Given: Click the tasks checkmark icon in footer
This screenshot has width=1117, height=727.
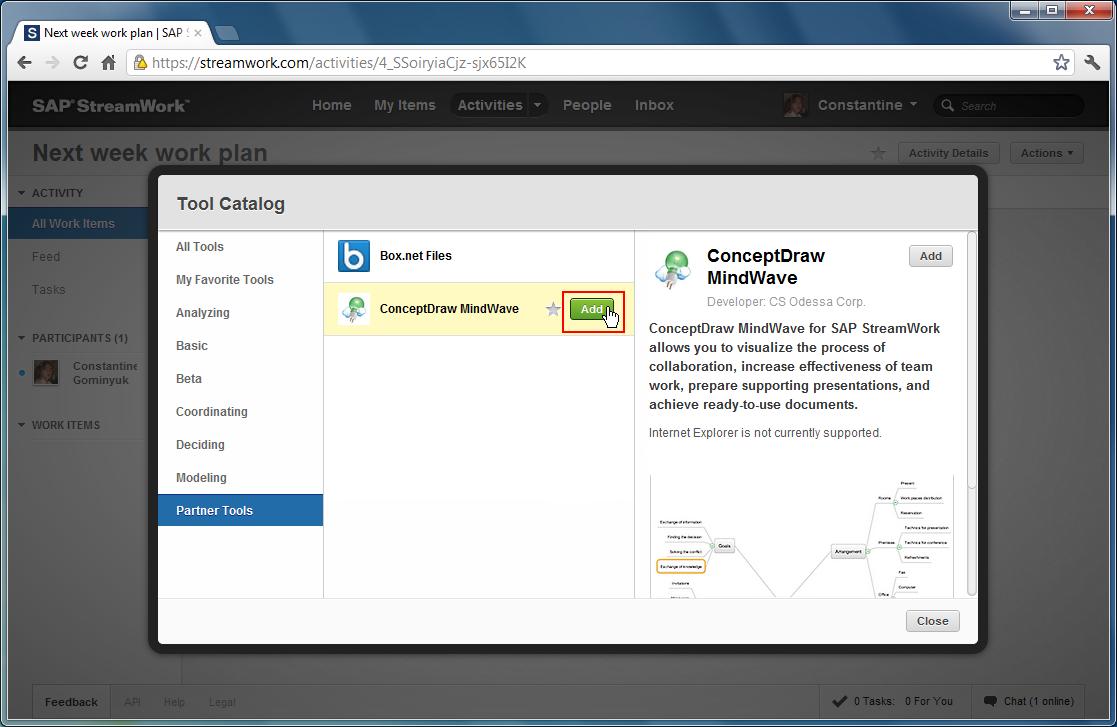Looking at the screenshot, I should (x=839, y=701).
